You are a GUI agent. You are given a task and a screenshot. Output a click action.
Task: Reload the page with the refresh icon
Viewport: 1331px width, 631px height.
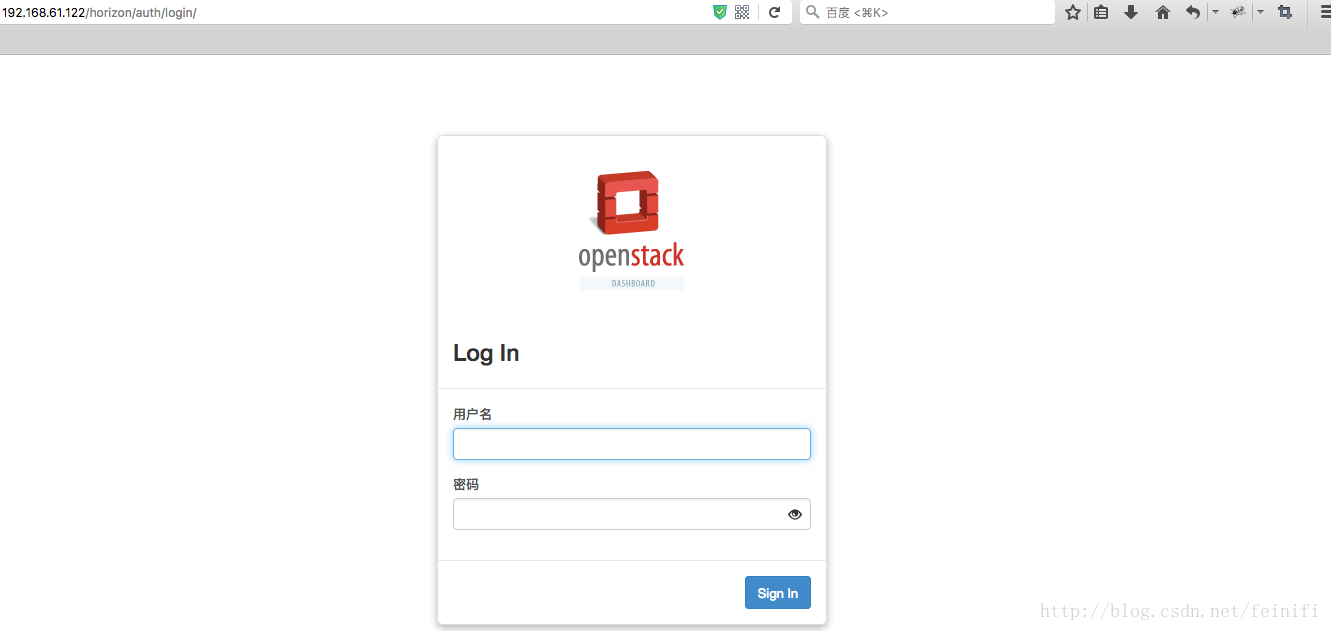[x=774, y=12]
